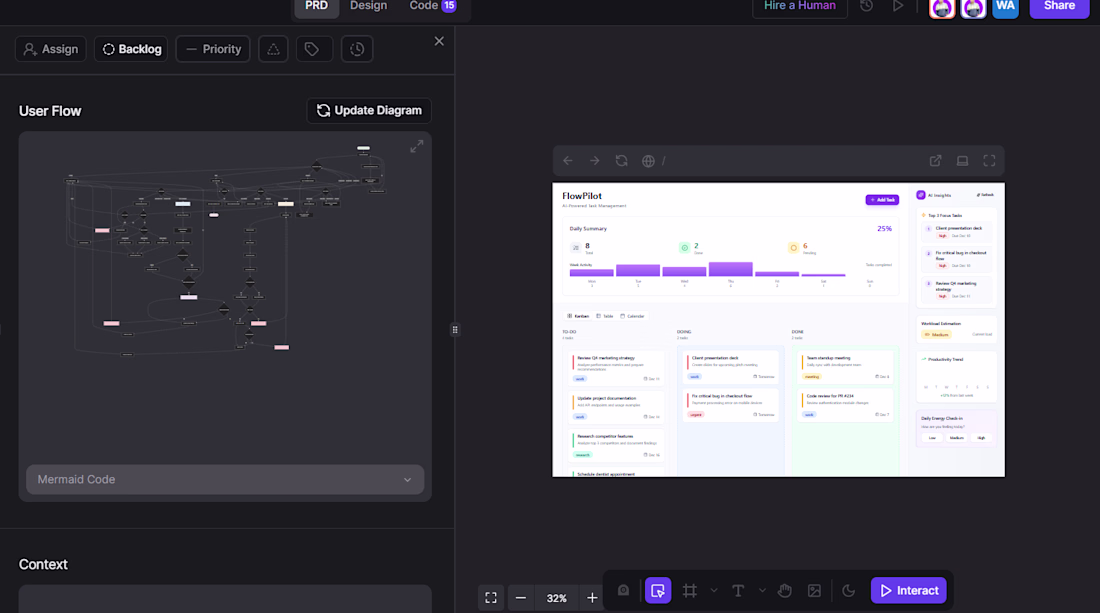Click the Interact button
This screenshot has height=613, width=1100.
pos(909,591)
